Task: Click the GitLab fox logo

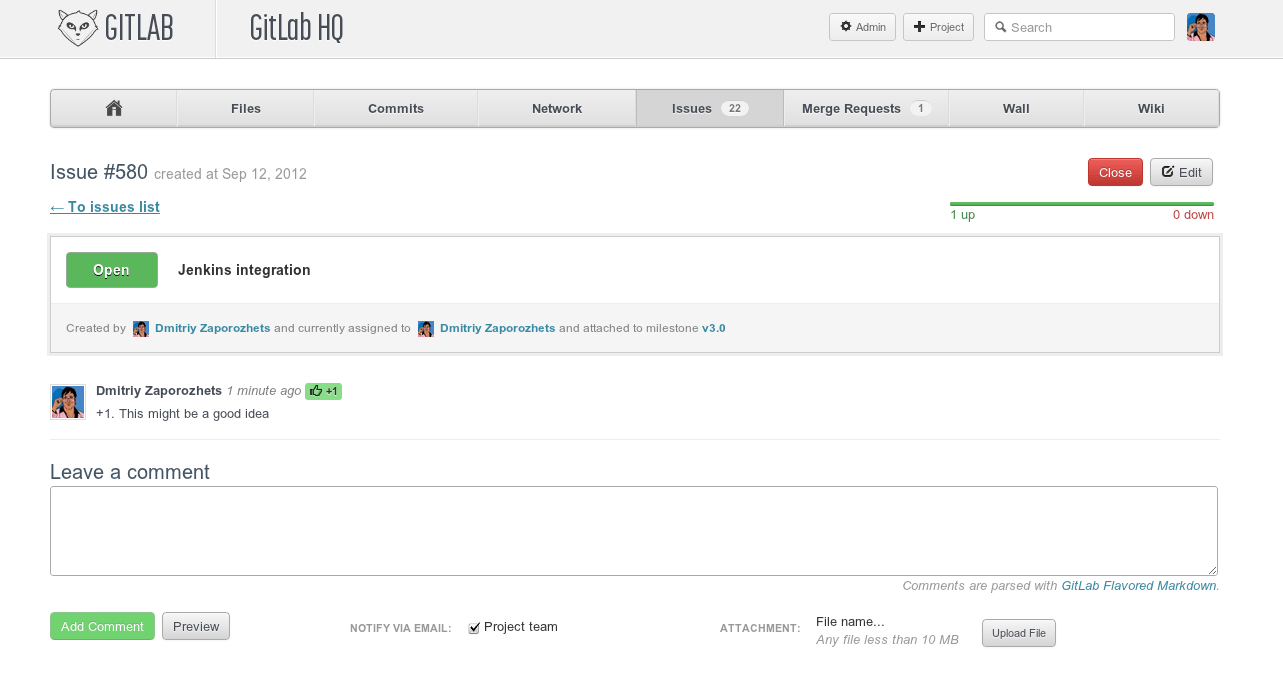Action: [x=78, y=28]
